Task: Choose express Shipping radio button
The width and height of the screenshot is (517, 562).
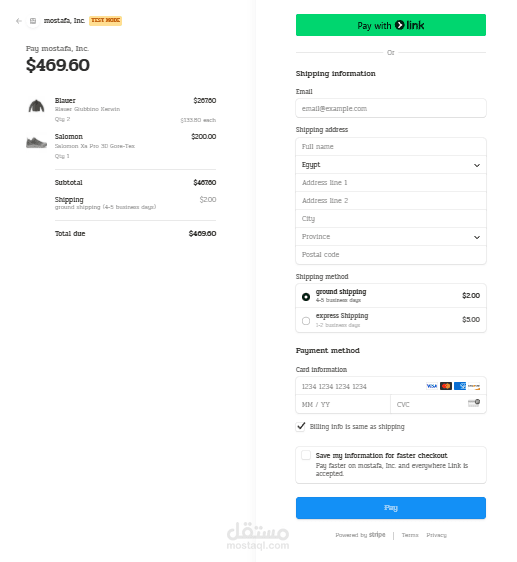Action: tap(306, 321)
